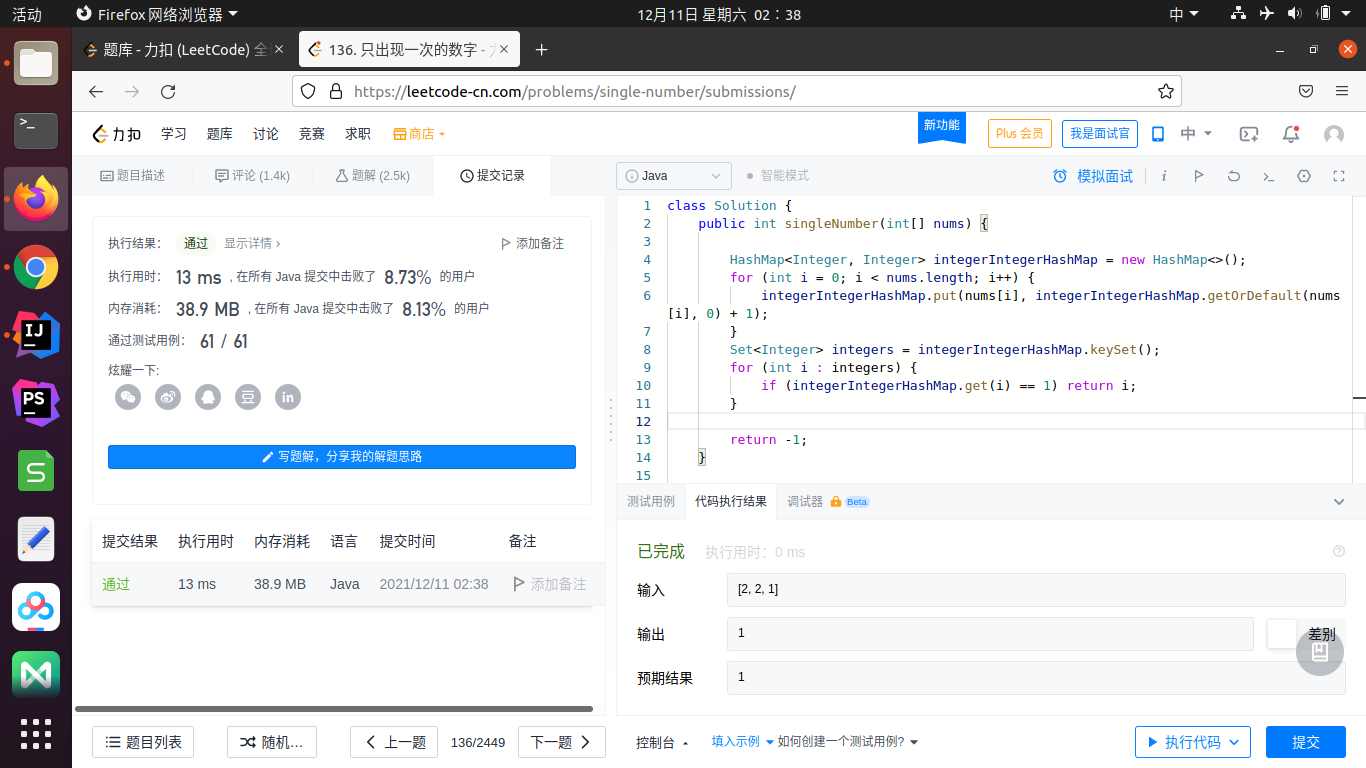
Task: Click 执行代码 run code button
Action: 1193,742
